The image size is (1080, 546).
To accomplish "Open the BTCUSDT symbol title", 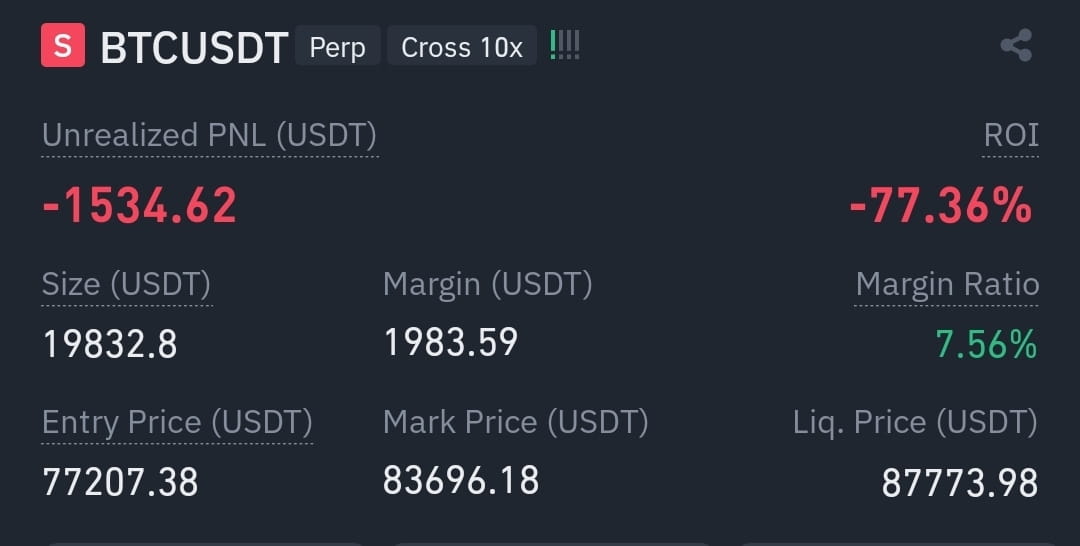I will coord(194,48).
